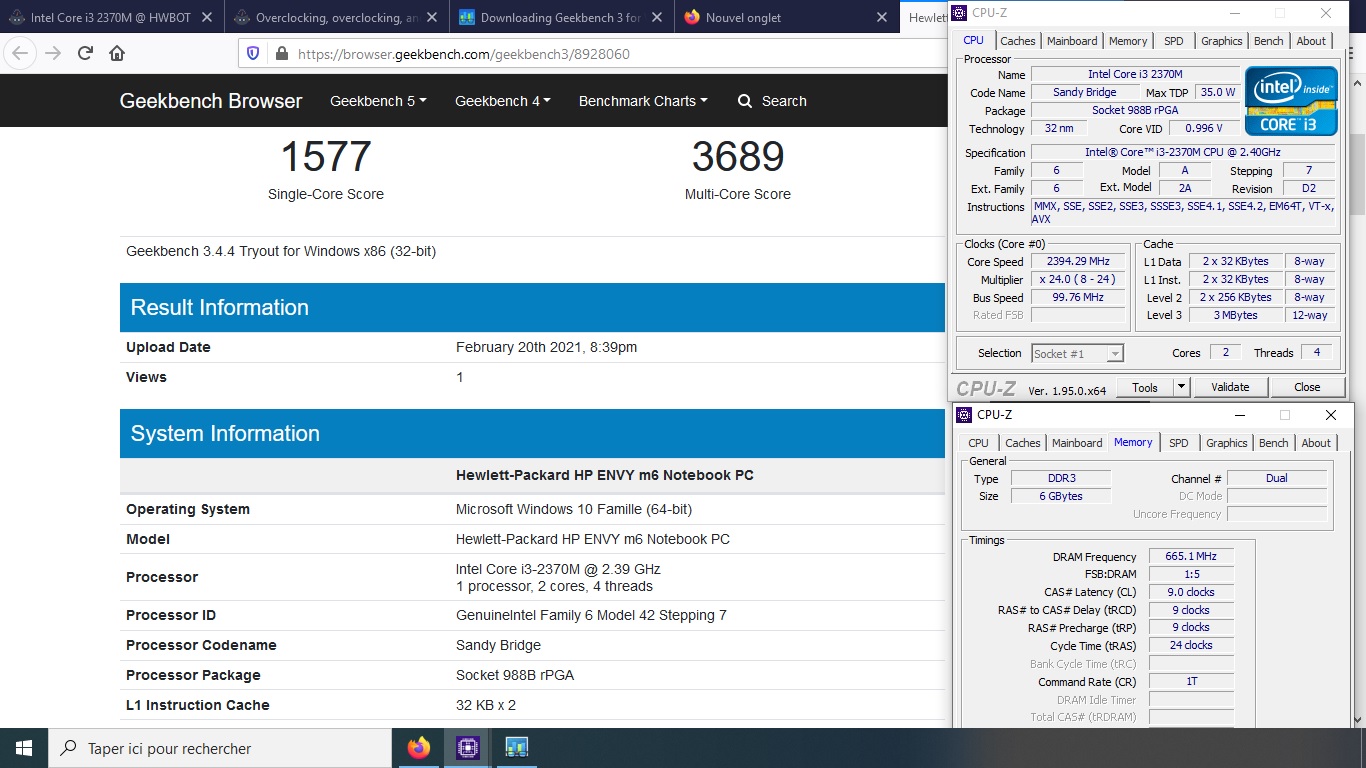Click the padlock site info icon
This screenshot has height=768, width=1366.
coord(281,54)
